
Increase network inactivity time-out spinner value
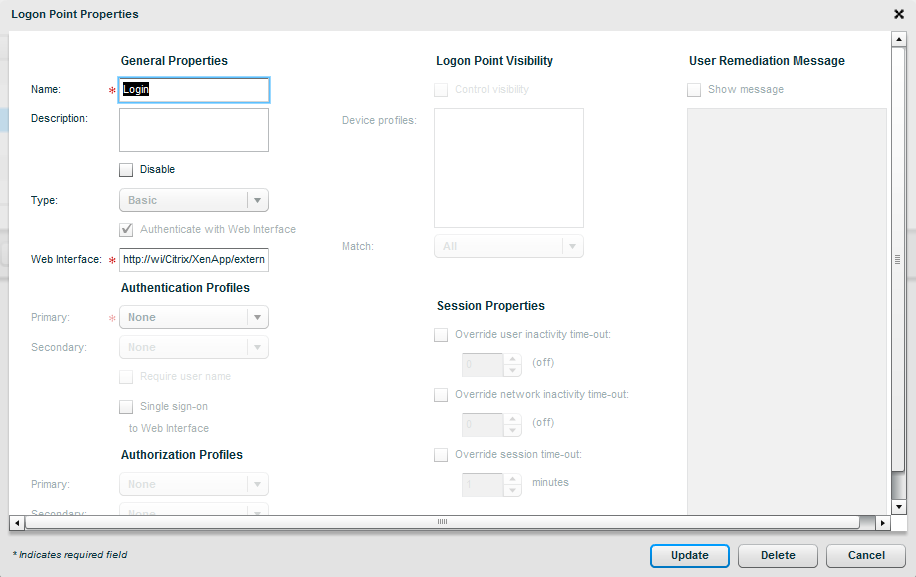pos(512,419)
